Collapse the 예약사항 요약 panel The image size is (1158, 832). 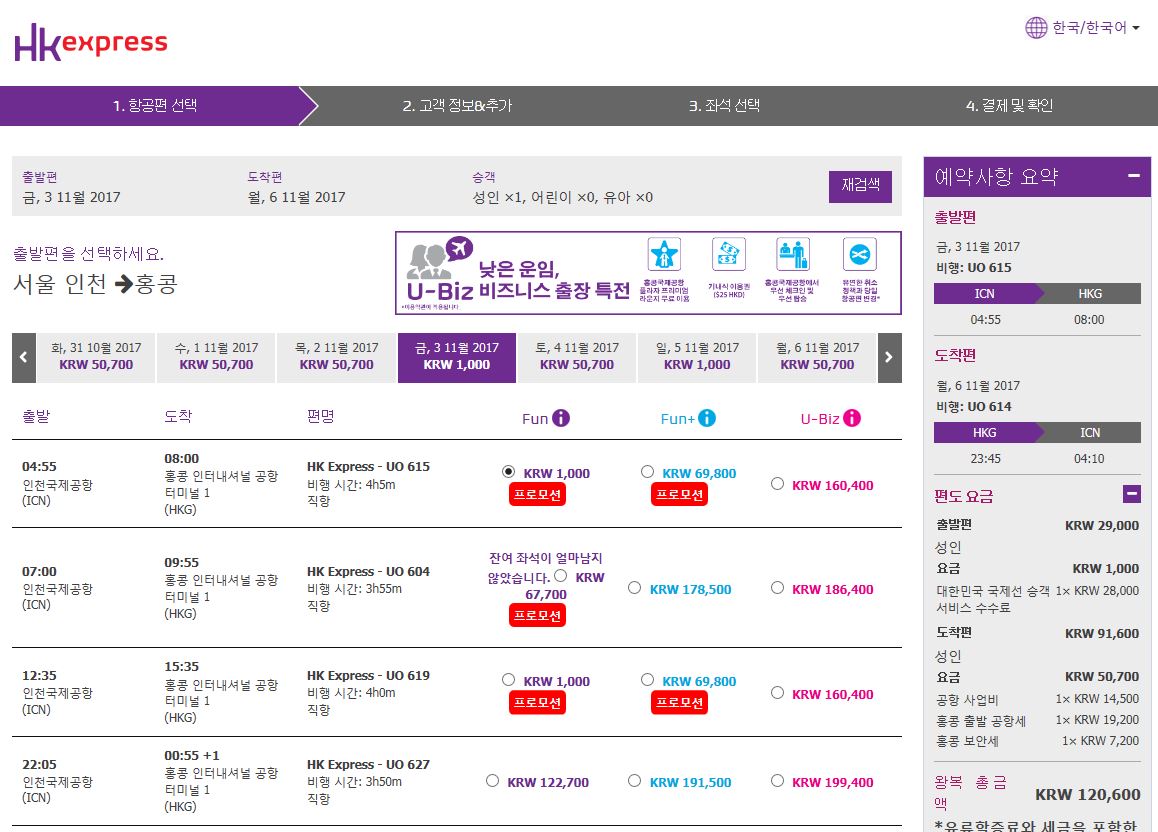[1133, 176]
